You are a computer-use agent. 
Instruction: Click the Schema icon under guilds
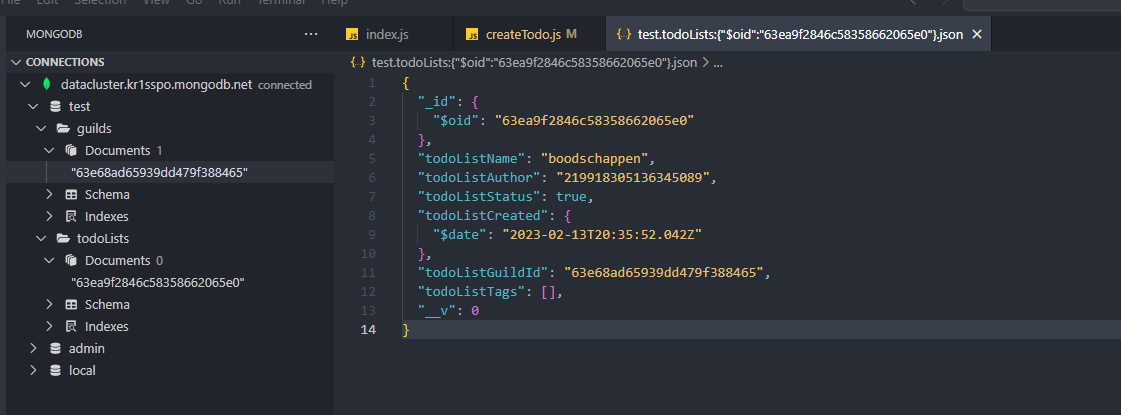pyautogui.click(x=71, y=194)
